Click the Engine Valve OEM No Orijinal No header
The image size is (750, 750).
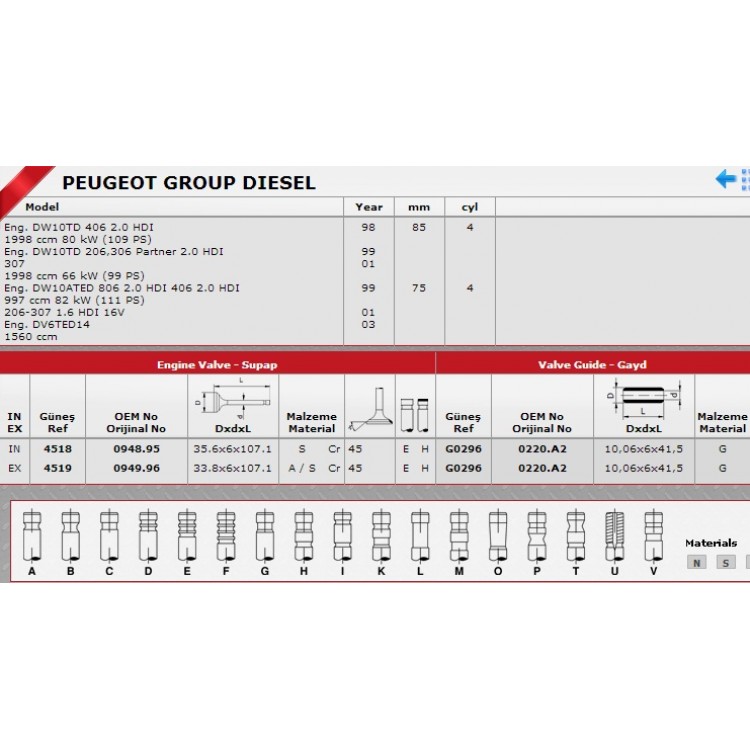pos(136,422)
